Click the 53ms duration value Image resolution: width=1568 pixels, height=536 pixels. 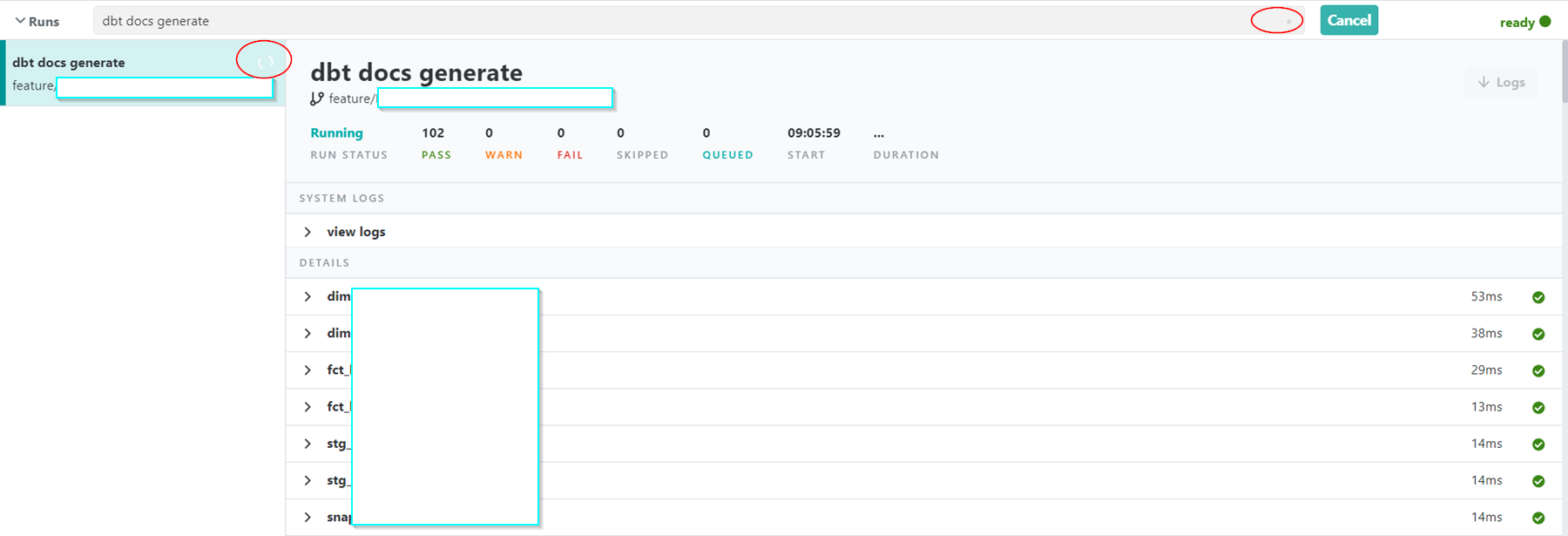coord(1486,296)
